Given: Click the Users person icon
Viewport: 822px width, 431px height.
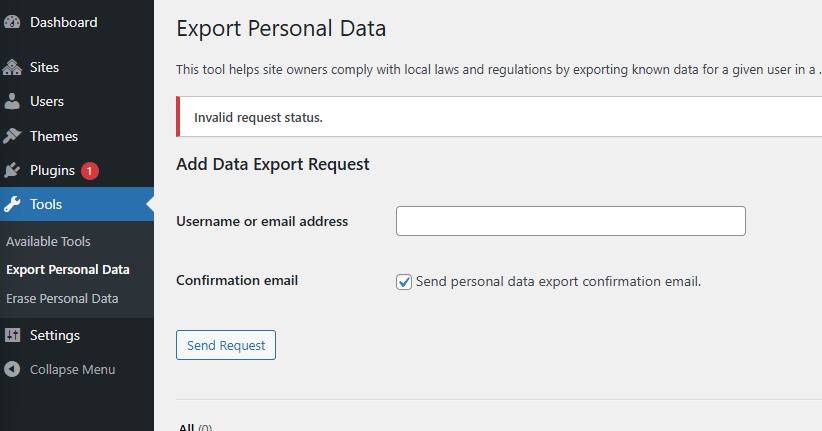Looking at the screenshot, I should [x=12, y=101].
